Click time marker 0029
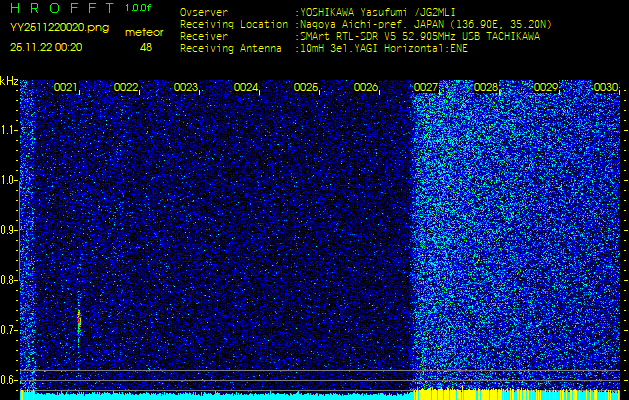The width and height of the screenshot is (629, 400). coord(546,87)
